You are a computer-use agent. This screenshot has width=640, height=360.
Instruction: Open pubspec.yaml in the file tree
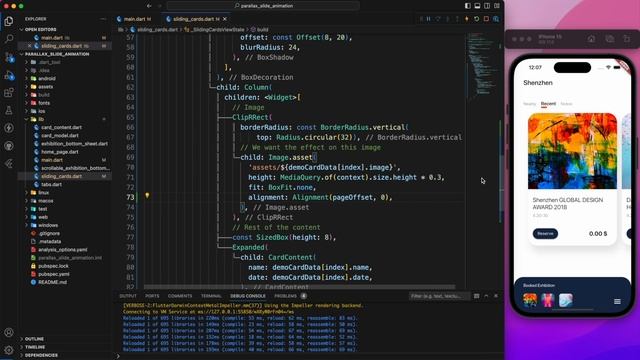(53, 274)
